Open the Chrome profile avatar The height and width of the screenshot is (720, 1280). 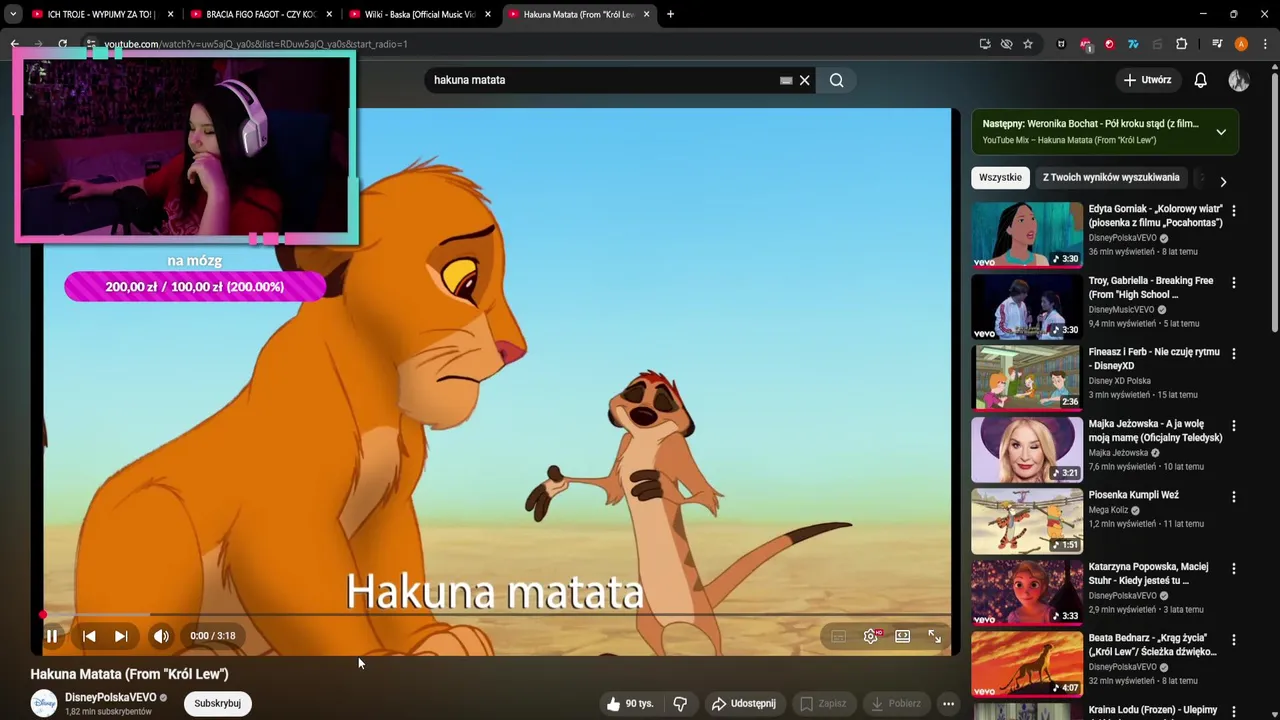tap(1241, 44)
